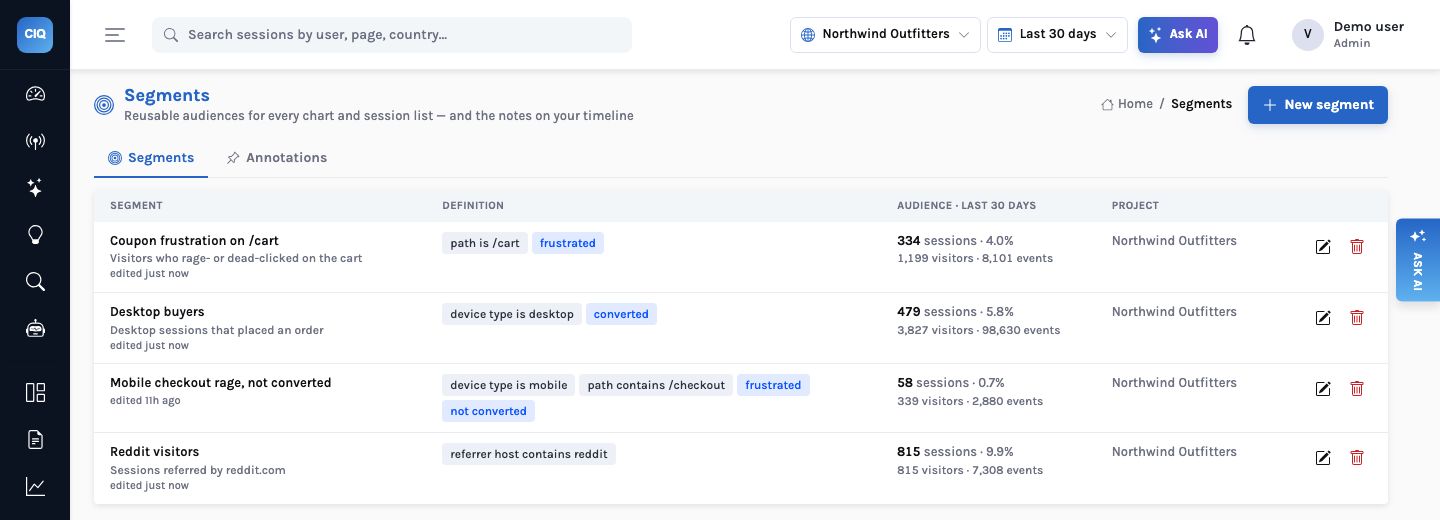Click the 'path contains /checkout' chip

coord(656,385)
